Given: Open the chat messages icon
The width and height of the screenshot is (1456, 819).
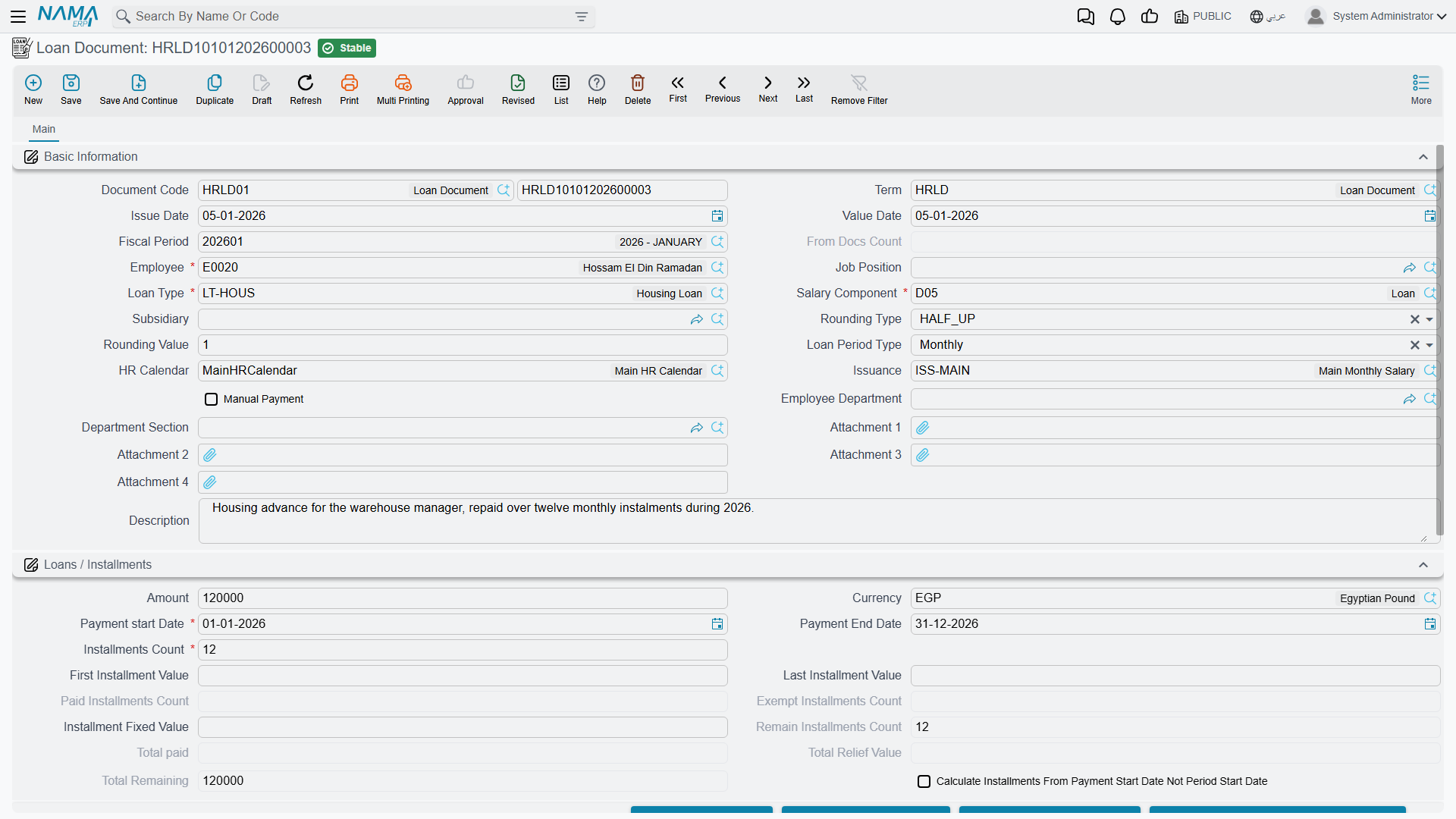Looking at the screenshot, I should click(x=1085, y=17).
